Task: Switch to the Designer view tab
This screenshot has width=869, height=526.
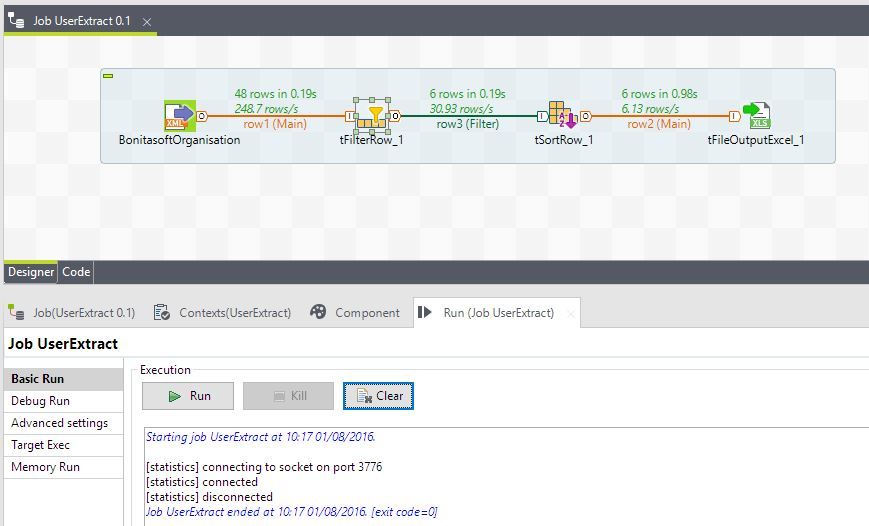Action: pos(31,272)
